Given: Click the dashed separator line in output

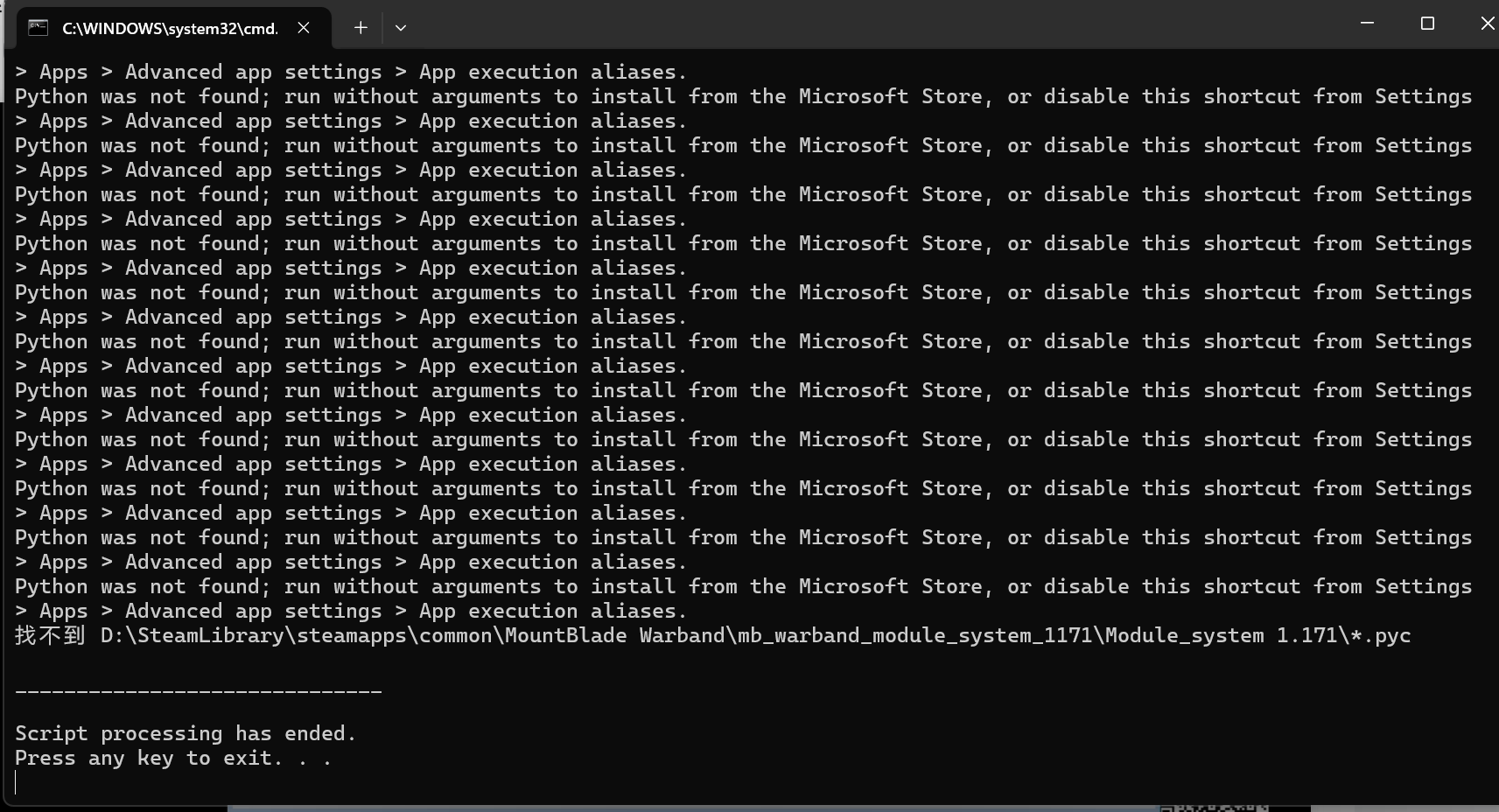Looking at the screenshot, I should 199,691.
